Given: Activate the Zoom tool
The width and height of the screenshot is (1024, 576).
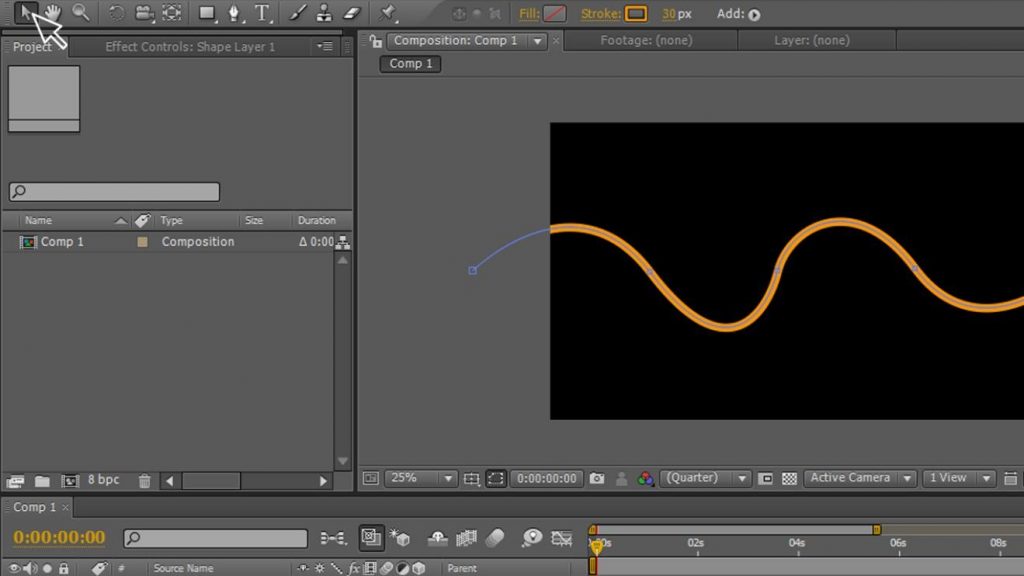Looking at the screenshot, I should coord(81,13).
